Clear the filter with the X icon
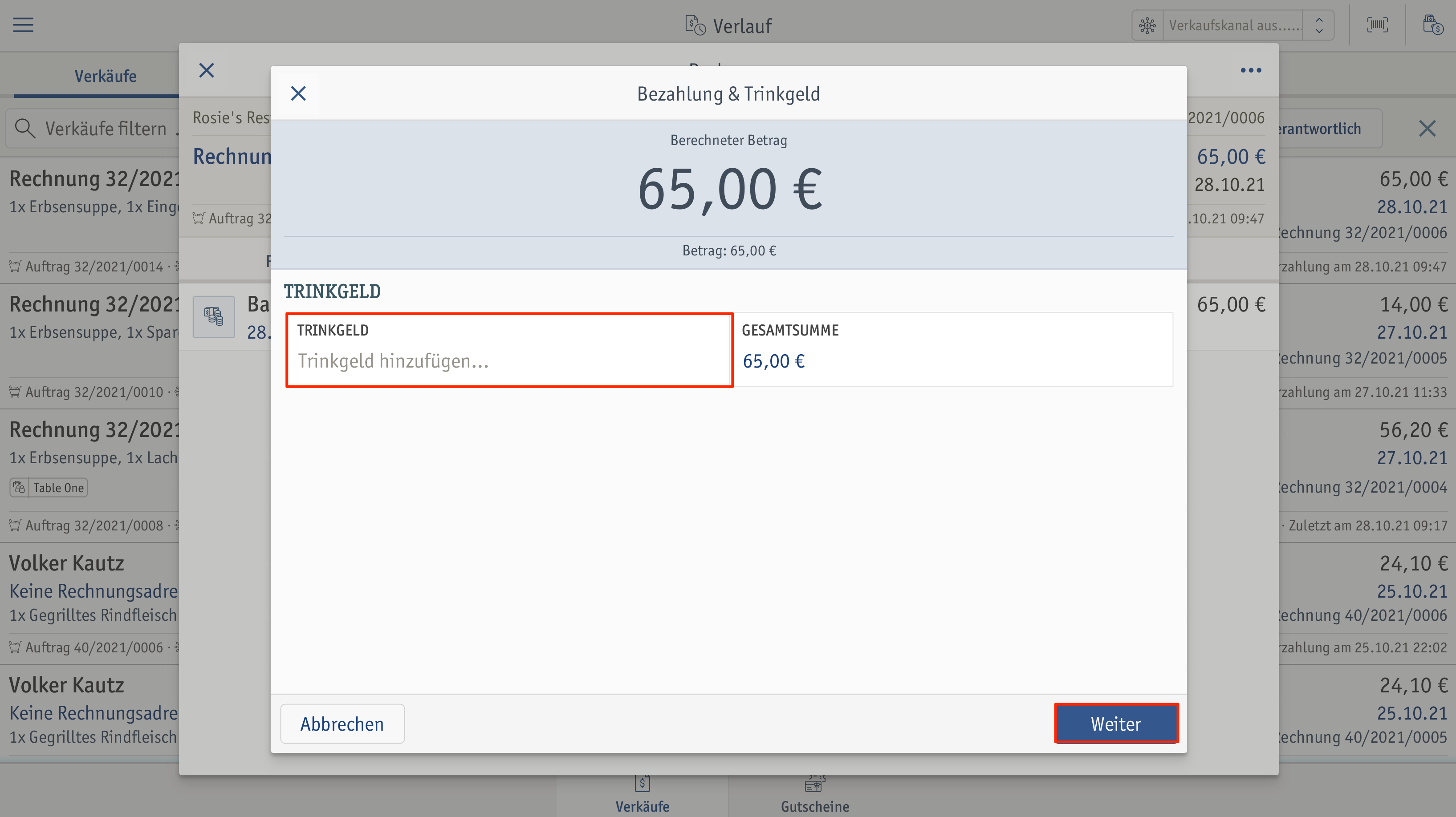1456x817 pixels. [1427, 128]
